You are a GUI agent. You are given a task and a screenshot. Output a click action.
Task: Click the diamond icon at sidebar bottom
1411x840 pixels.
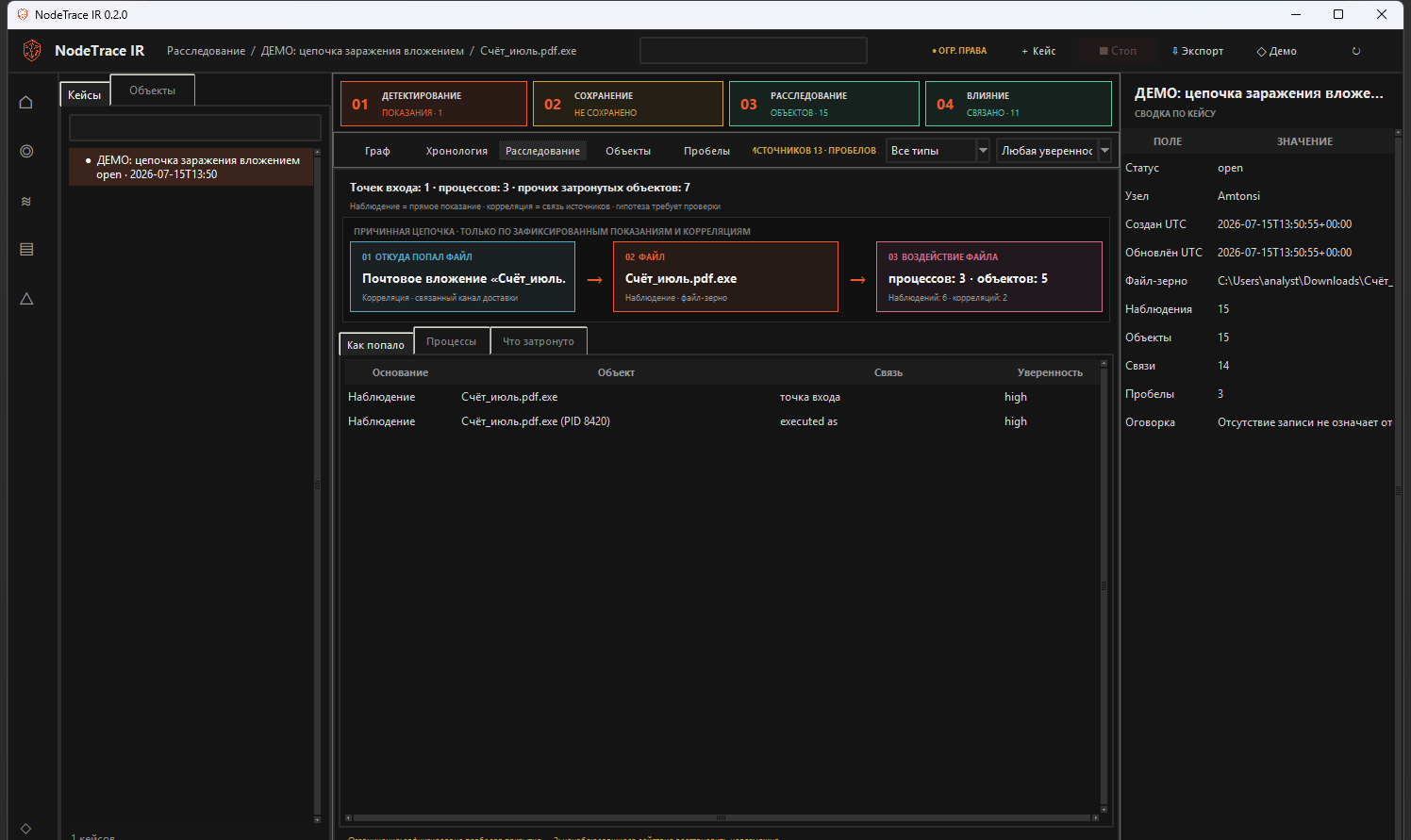click(25, 829)
